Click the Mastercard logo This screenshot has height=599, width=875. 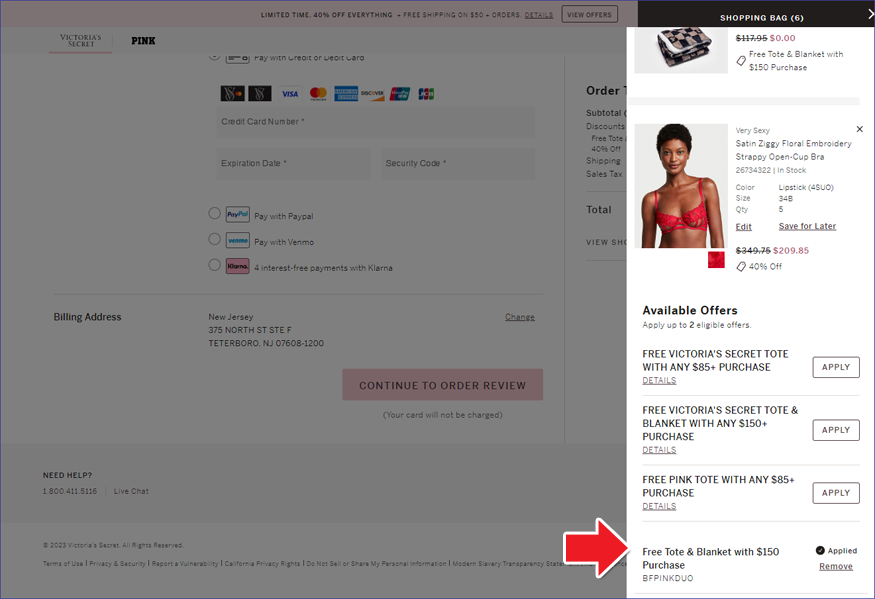pyautogui.click(x=318, y=94)
